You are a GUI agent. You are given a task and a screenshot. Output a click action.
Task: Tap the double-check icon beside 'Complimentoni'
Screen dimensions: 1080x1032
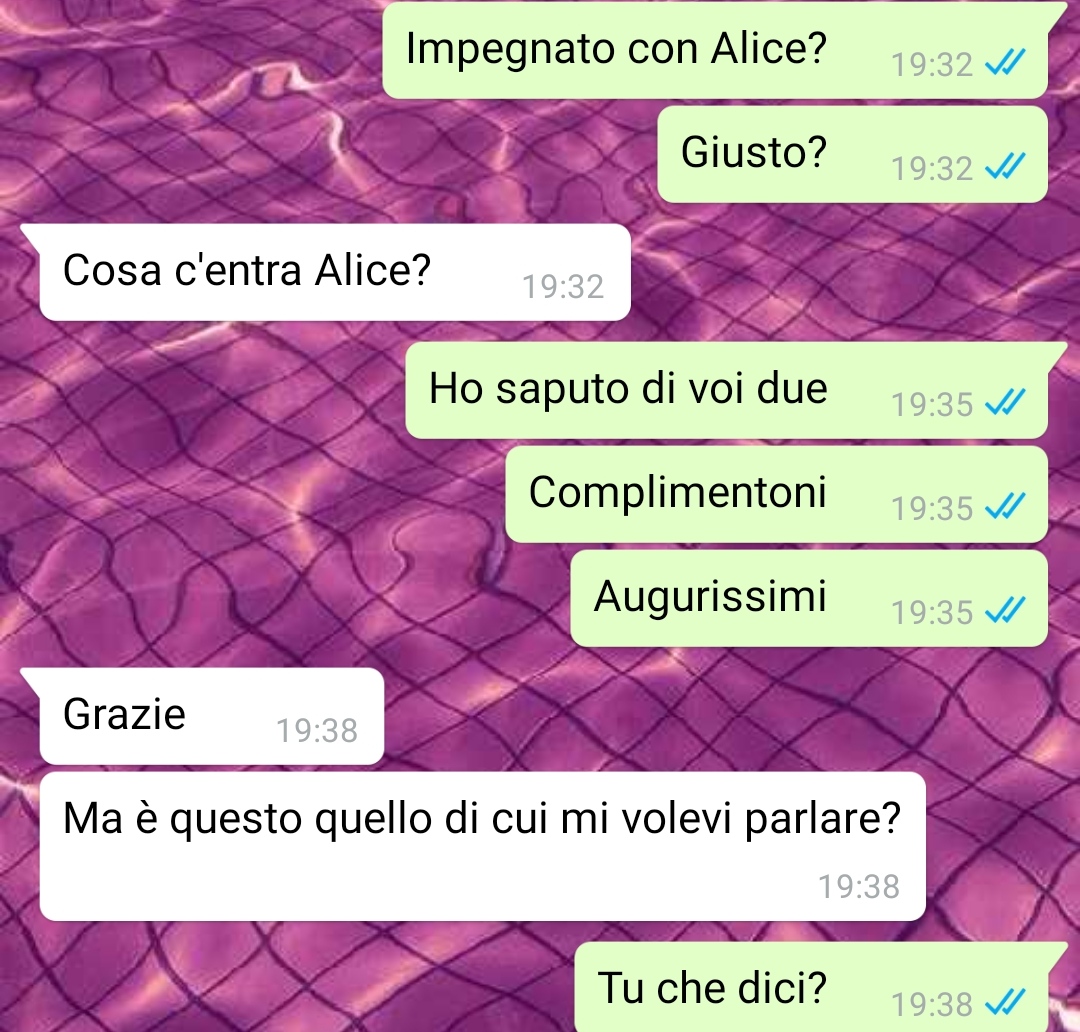[1005, 507]
